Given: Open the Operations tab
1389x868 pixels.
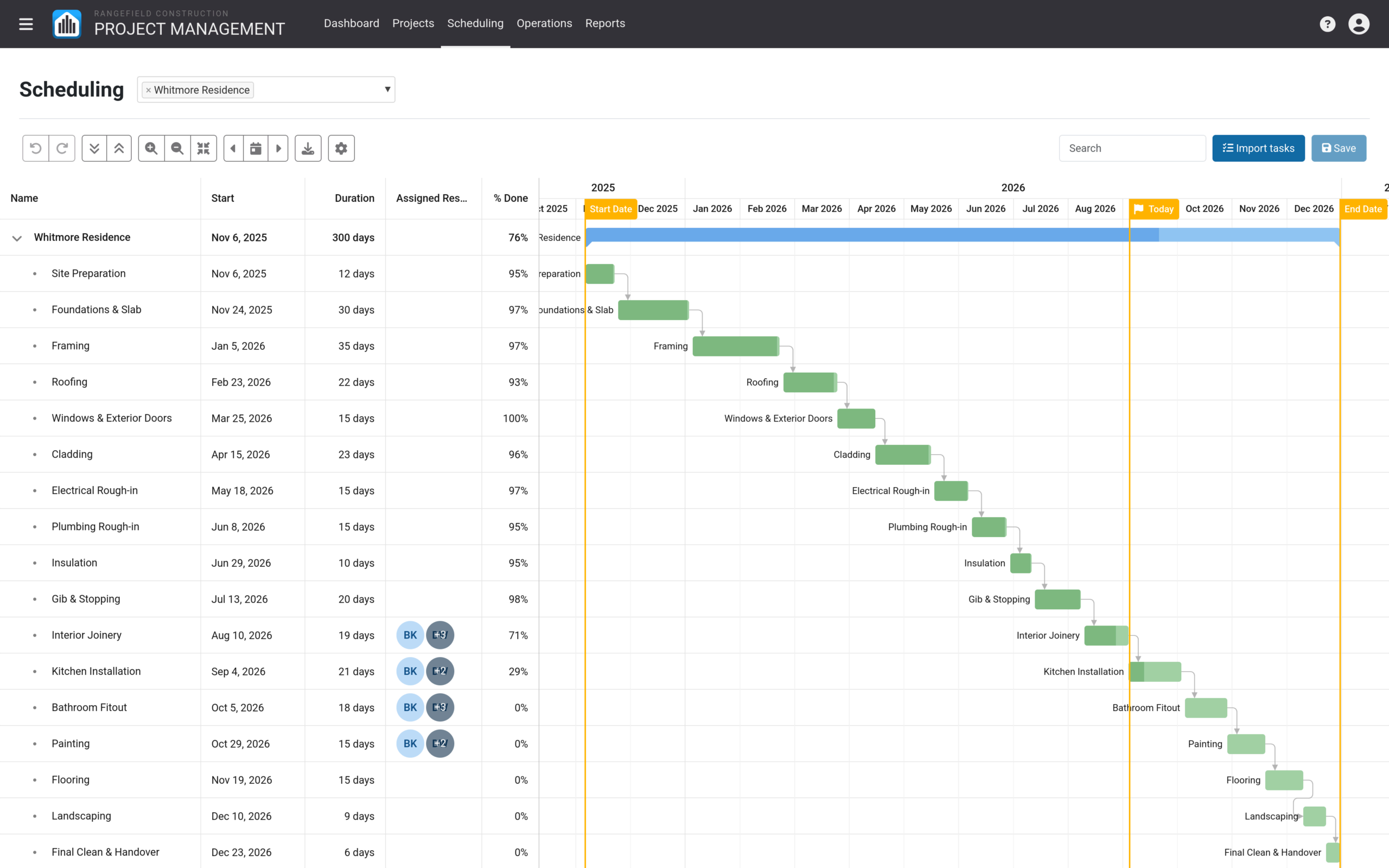Looking at the screenshot, I should click(x=544, y=23).
